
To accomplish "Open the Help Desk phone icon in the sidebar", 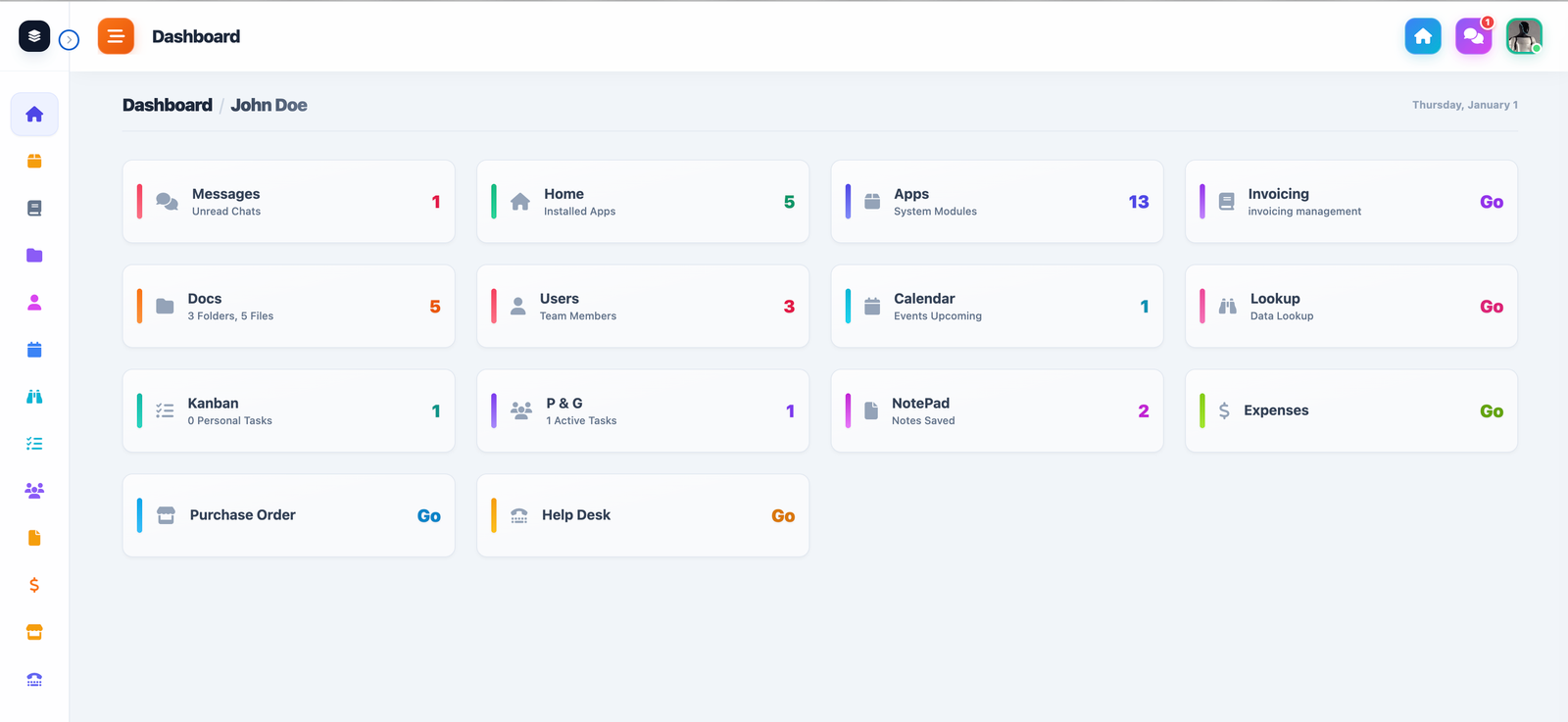I will tap(34, 679).
